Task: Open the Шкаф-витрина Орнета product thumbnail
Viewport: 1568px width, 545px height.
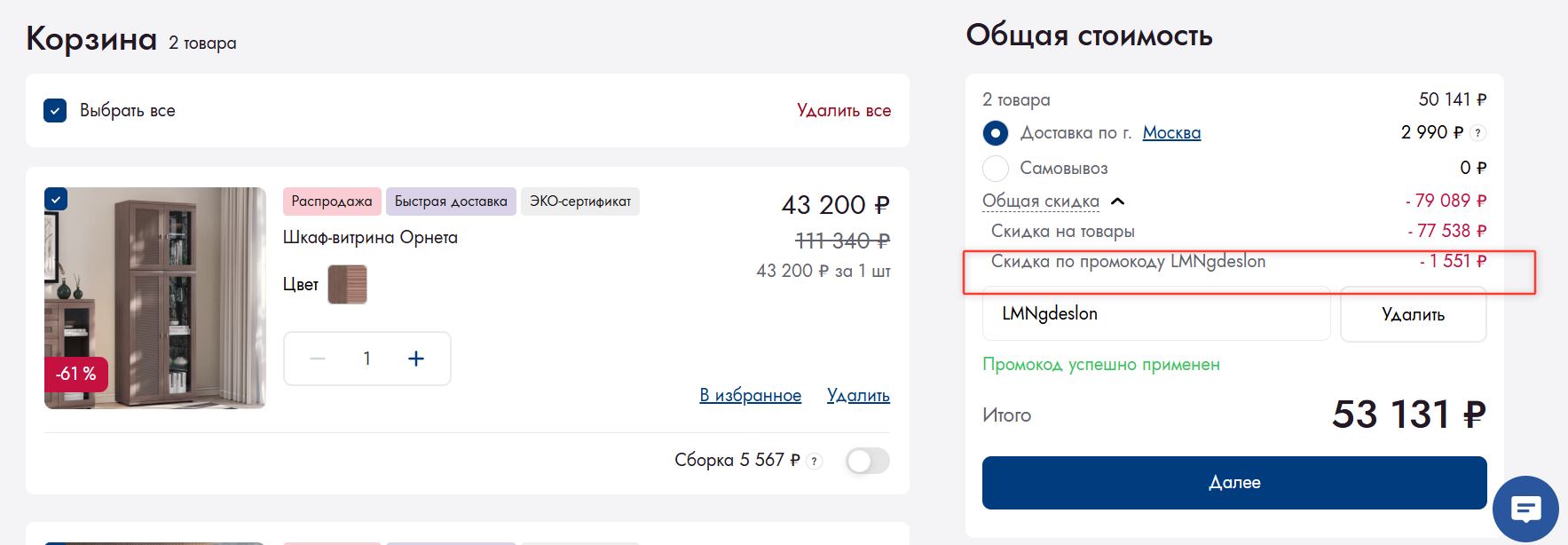Action: pos(155,297)
